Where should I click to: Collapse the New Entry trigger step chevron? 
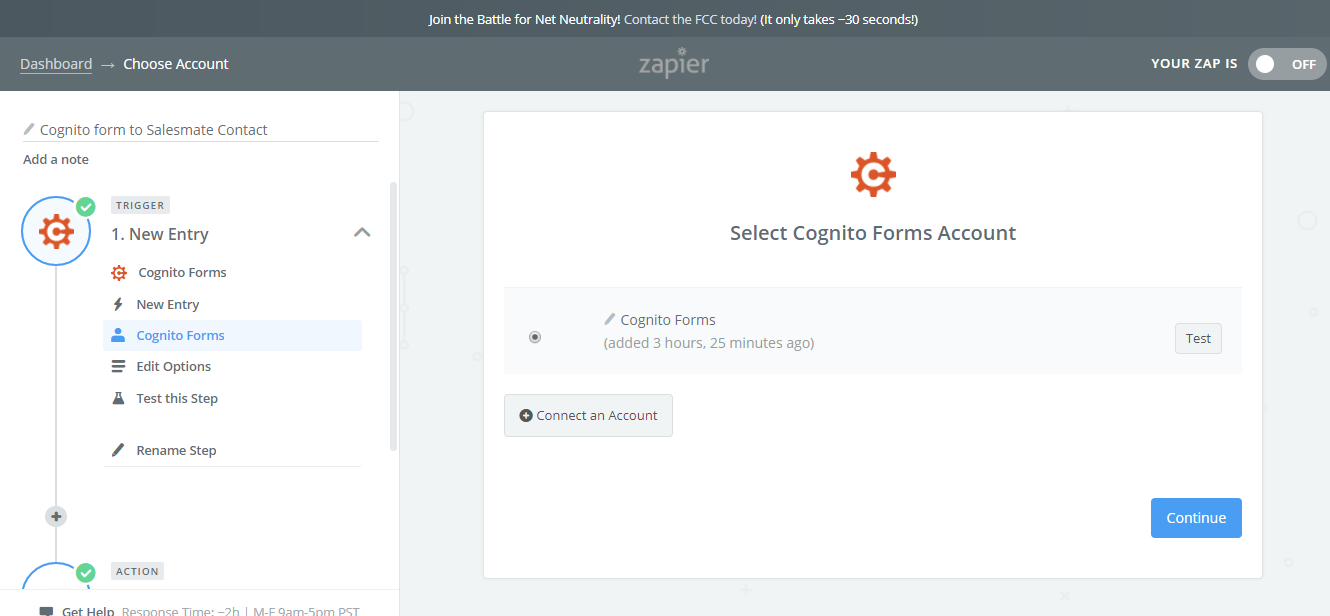pos(362,233)
